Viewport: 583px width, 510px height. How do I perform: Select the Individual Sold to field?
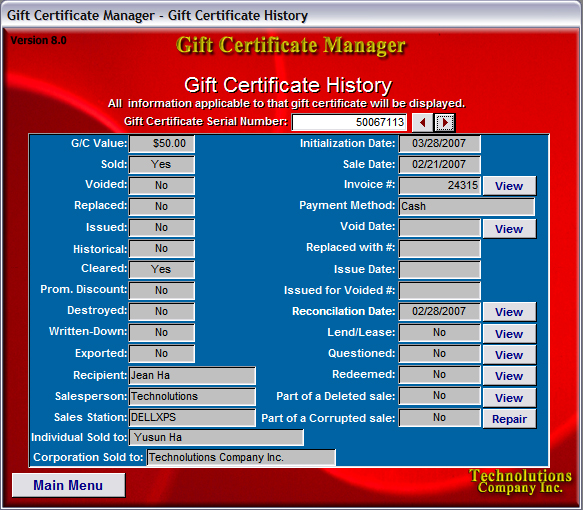216,437
